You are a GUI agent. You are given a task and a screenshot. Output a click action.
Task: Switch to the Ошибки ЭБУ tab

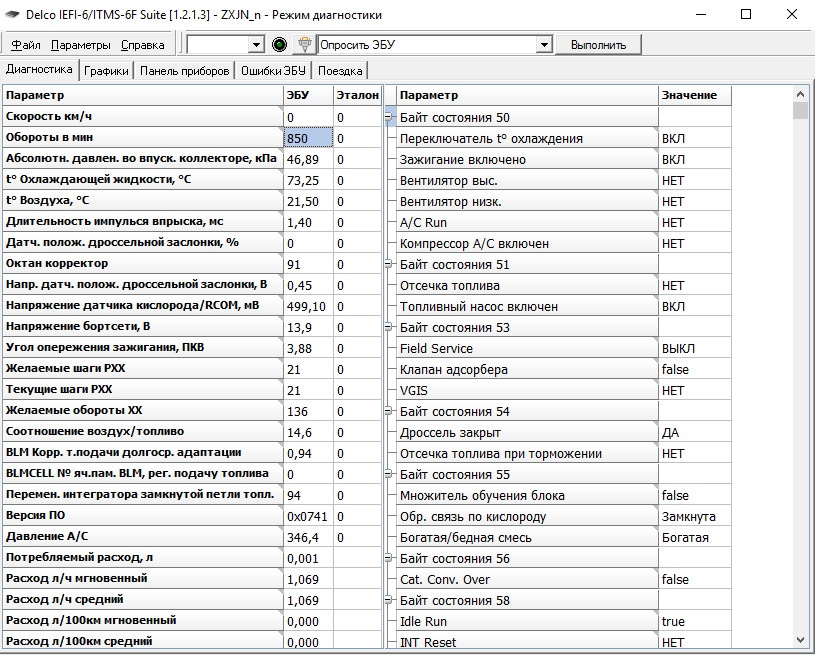click(273, 71)
